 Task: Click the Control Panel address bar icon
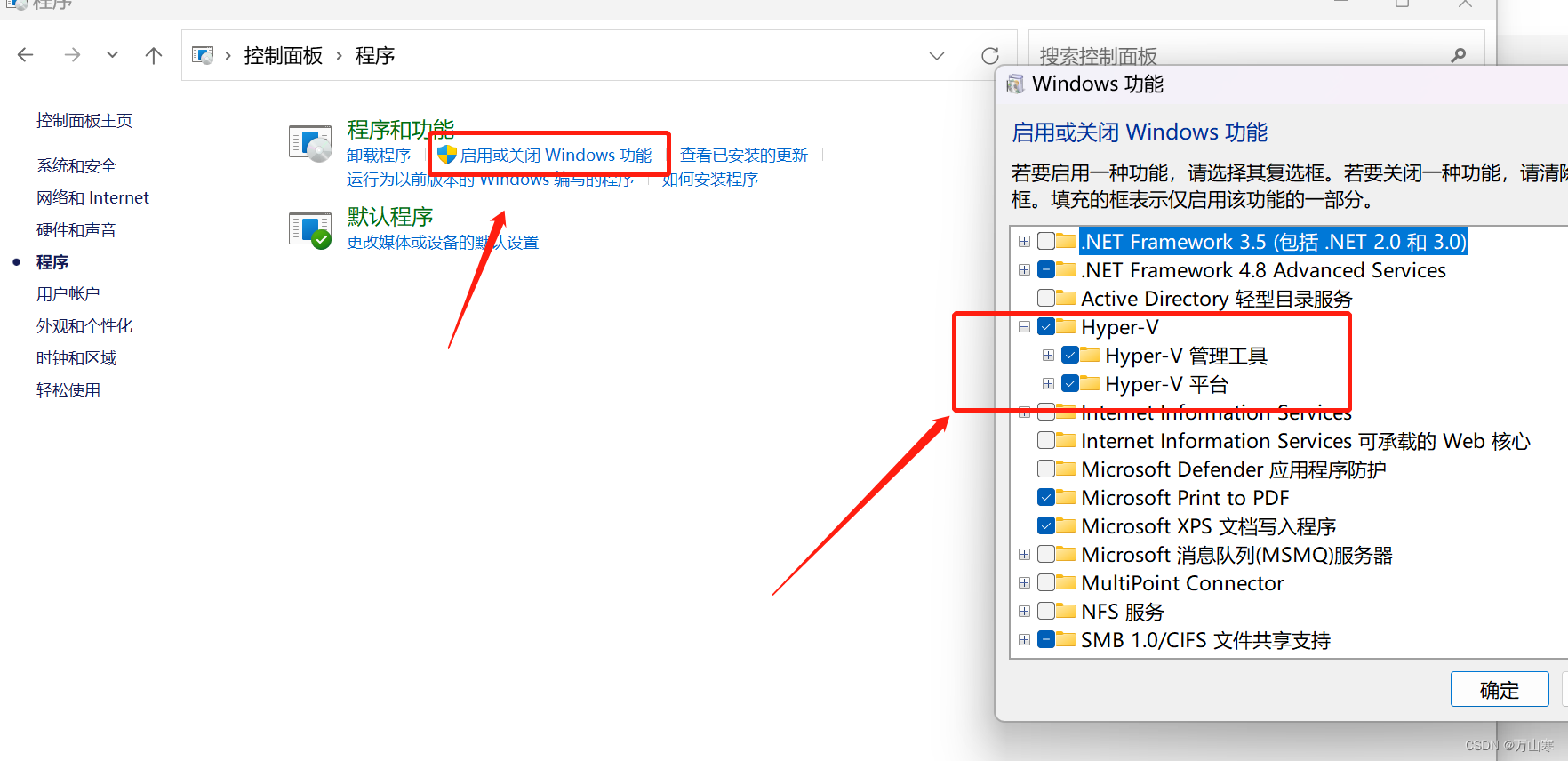point(204,55)
